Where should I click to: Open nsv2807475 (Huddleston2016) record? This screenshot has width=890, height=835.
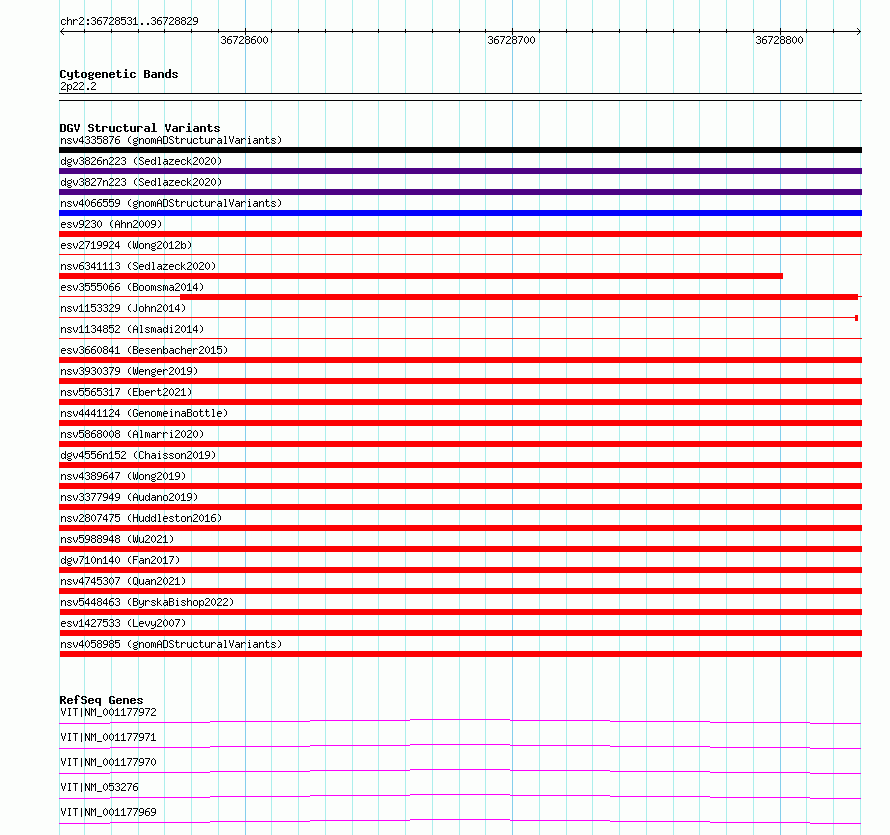(141, 518)
